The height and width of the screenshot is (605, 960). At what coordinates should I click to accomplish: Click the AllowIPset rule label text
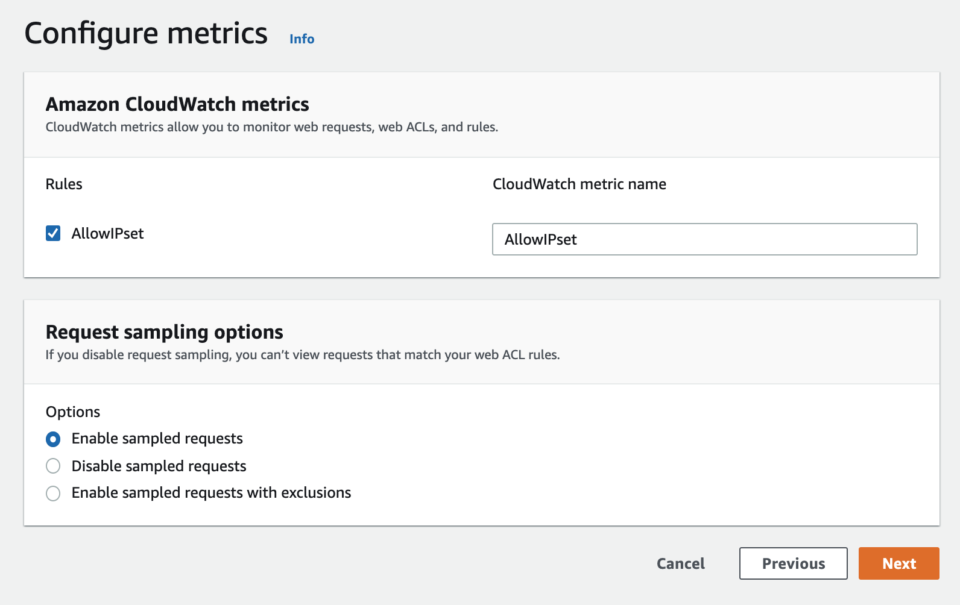pos(107,234)
